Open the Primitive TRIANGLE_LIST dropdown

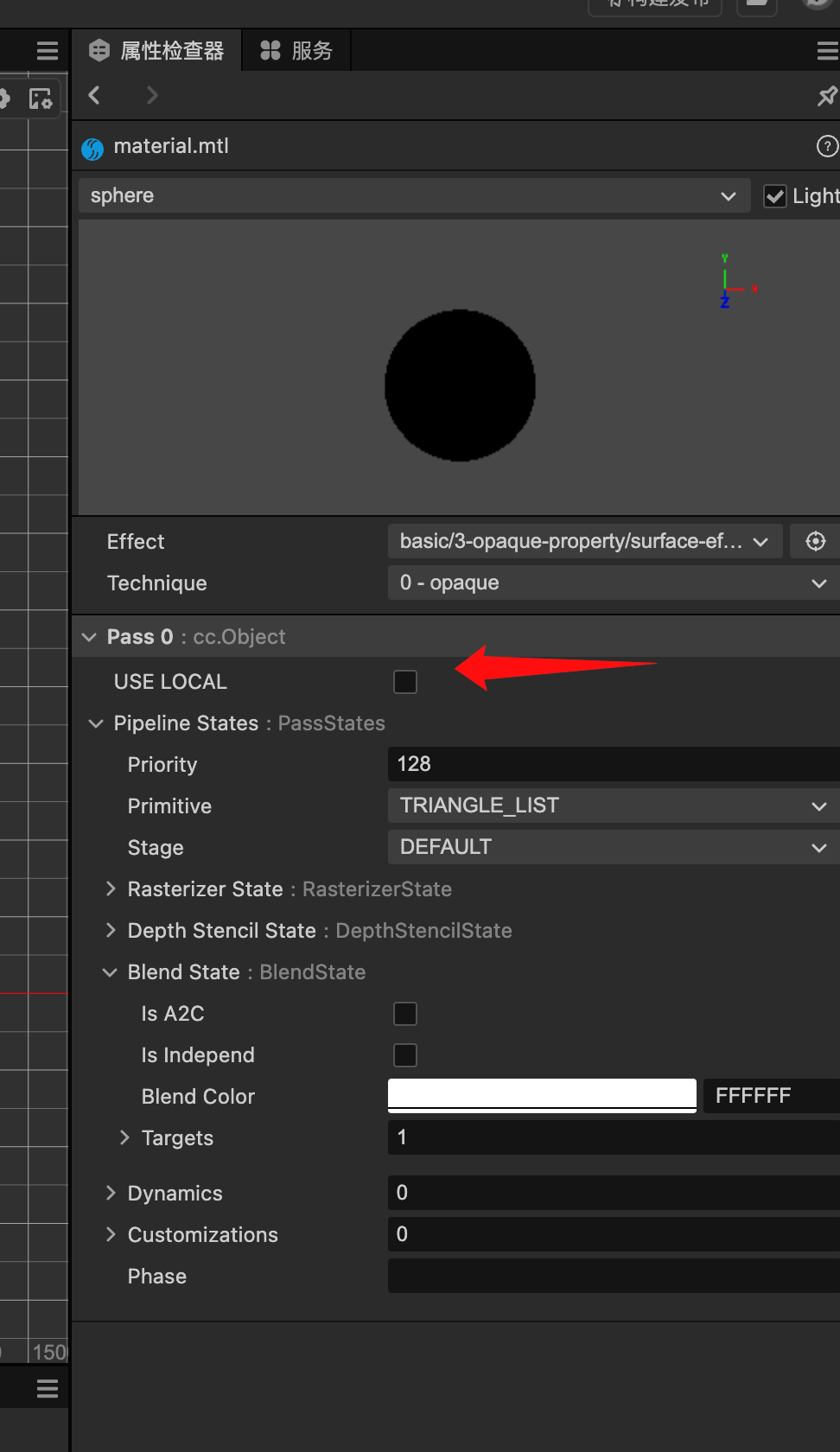click(614, 806)
